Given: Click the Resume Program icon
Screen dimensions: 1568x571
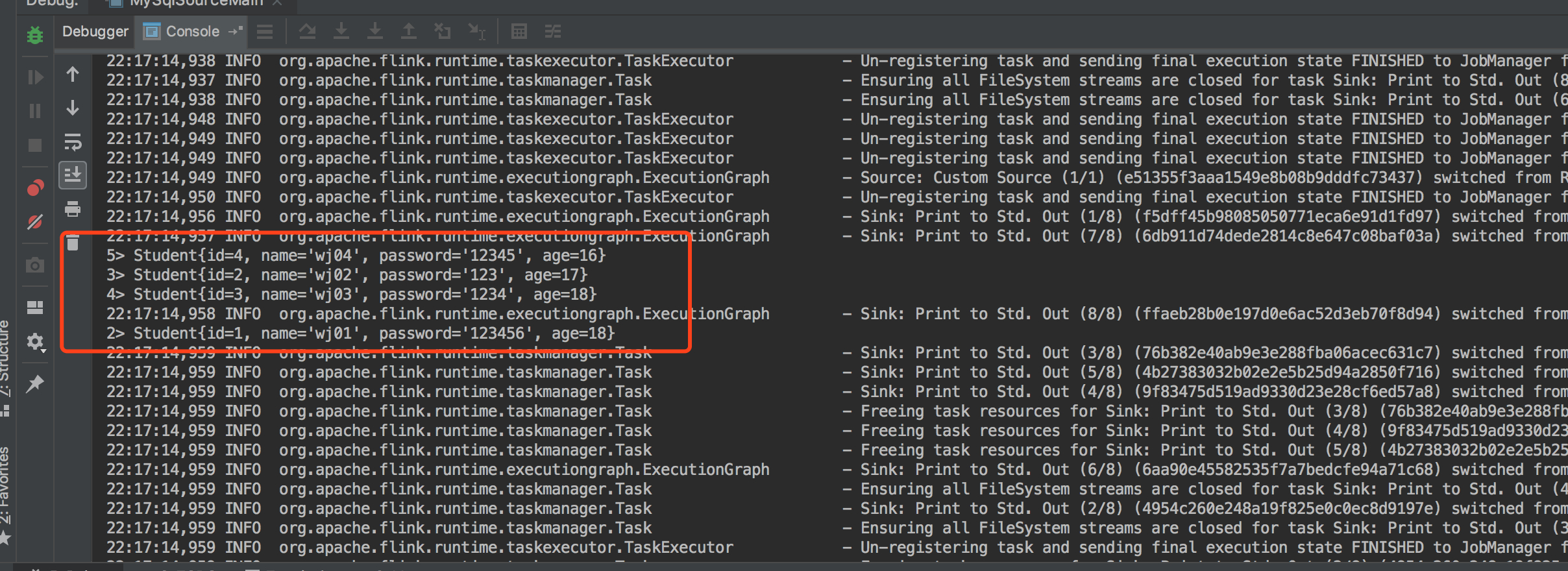Looking at the screenshot, I should pyautogui.click(x=35, y=78).
